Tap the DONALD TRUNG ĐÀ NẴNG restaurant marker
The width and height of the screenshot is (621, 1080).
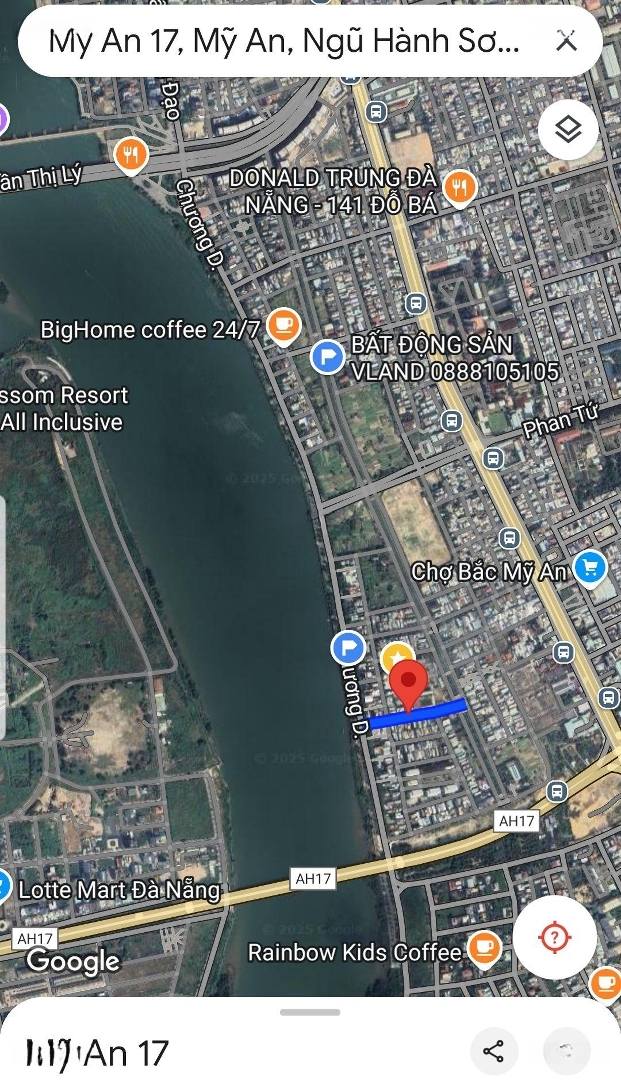(x=460, y=189)
